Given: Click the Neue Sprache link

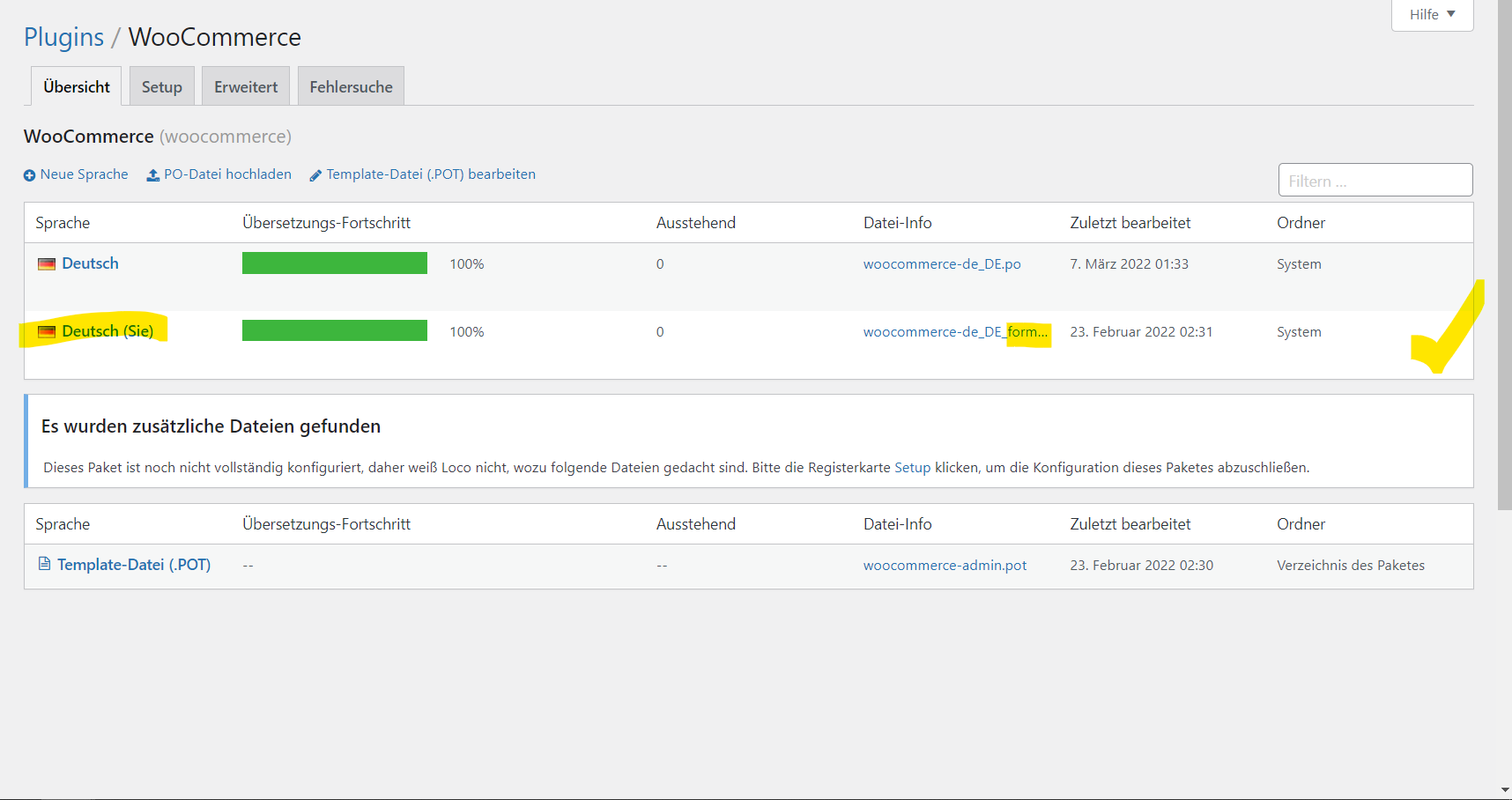Looking at the screenshot, I should 84,174.
